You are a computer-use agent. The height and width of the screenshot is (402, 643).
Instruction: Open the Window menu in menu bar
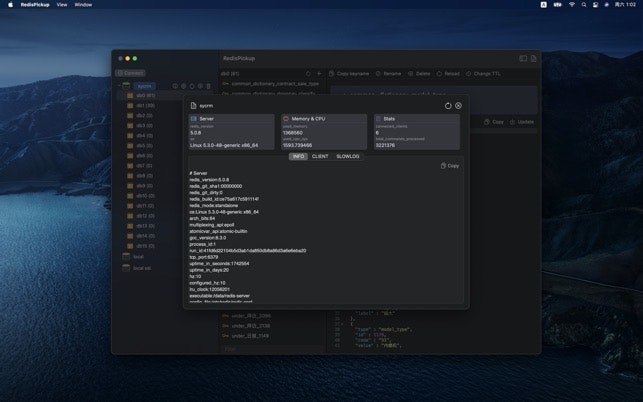83,5
